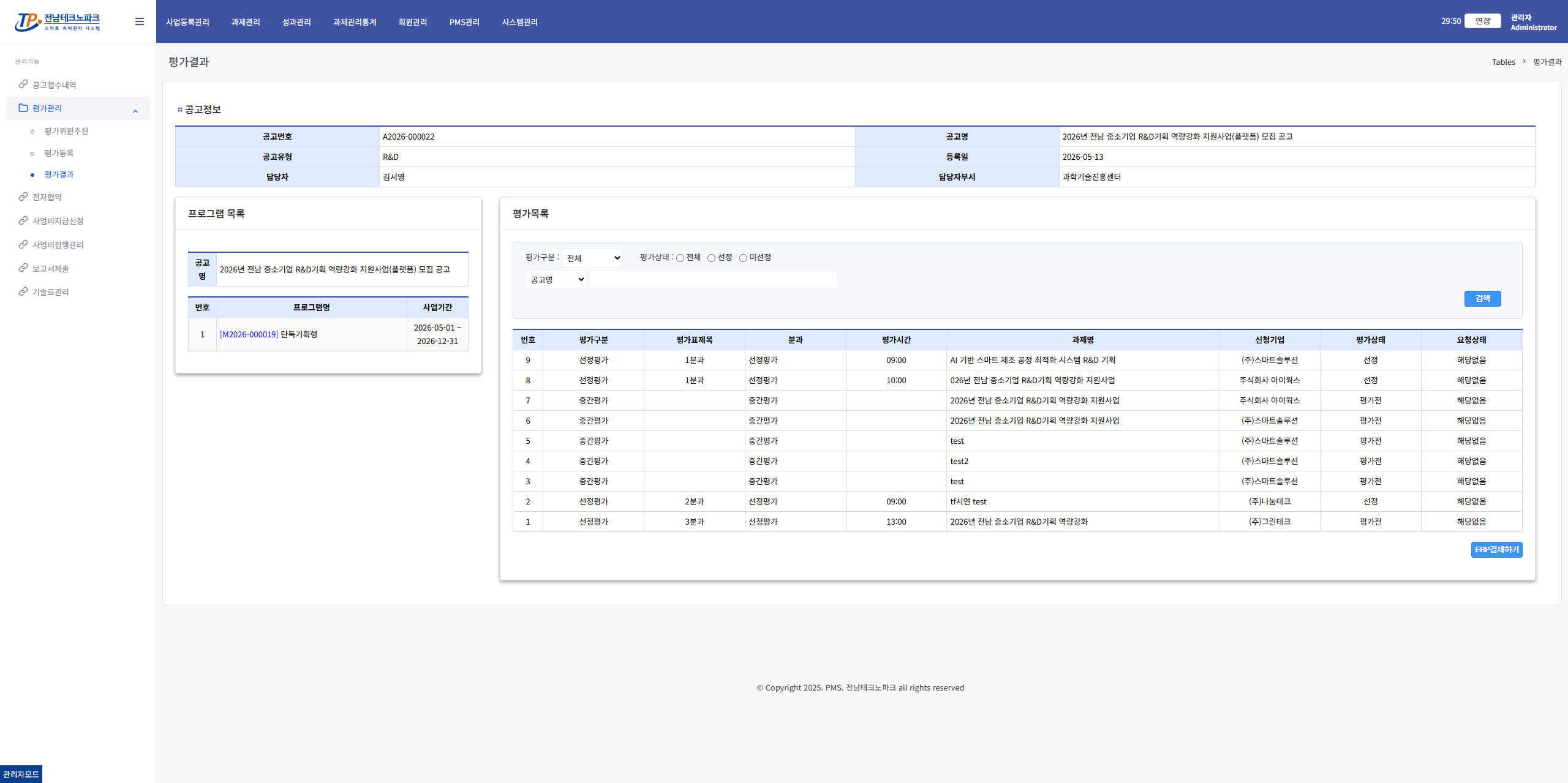Select the 전체 evaluation status radio
1568x783 pixels.
(x=680, y=258)
